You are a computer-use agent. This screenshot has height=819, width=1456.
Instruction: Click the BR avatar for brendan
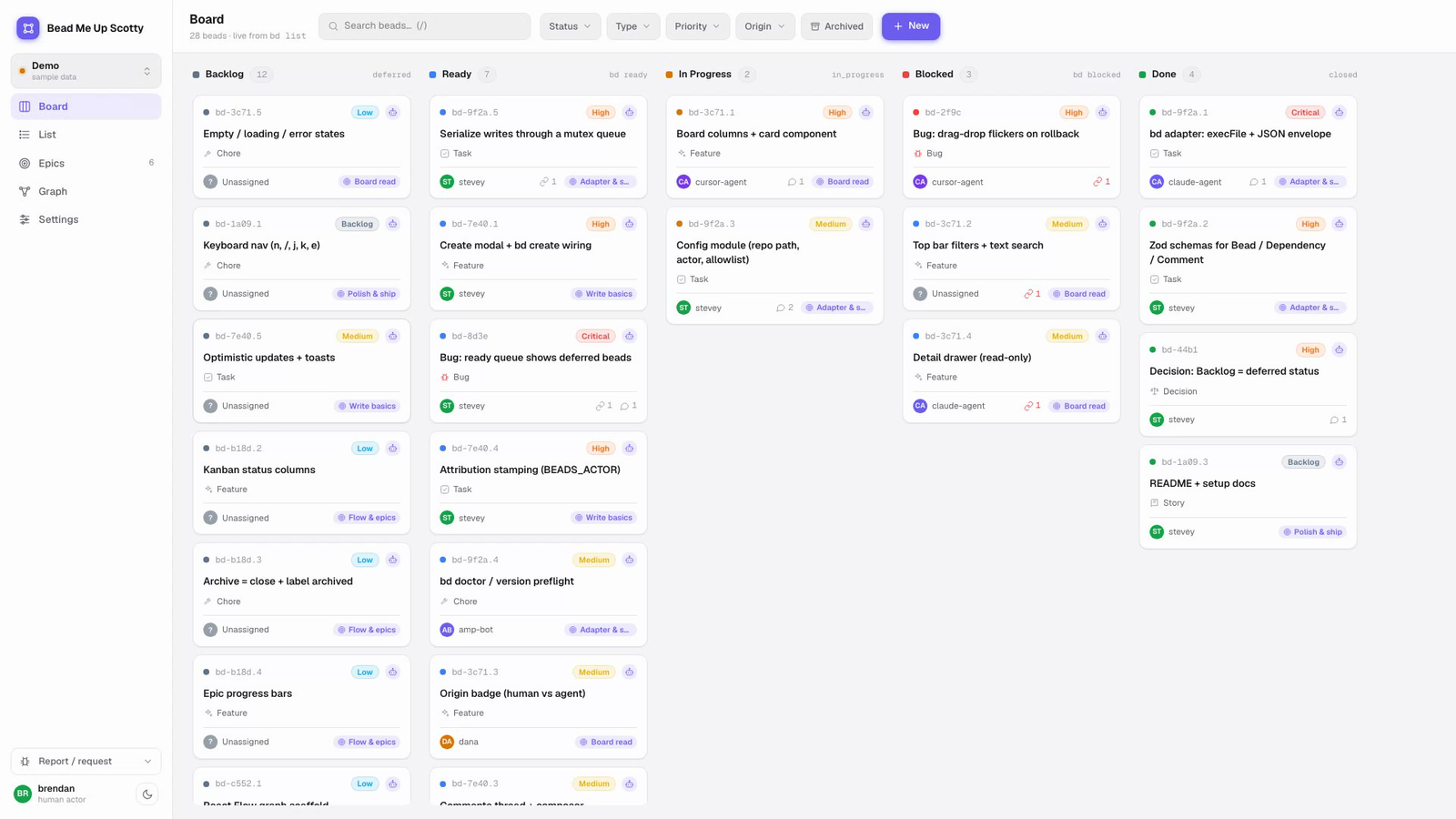(23, 794)
